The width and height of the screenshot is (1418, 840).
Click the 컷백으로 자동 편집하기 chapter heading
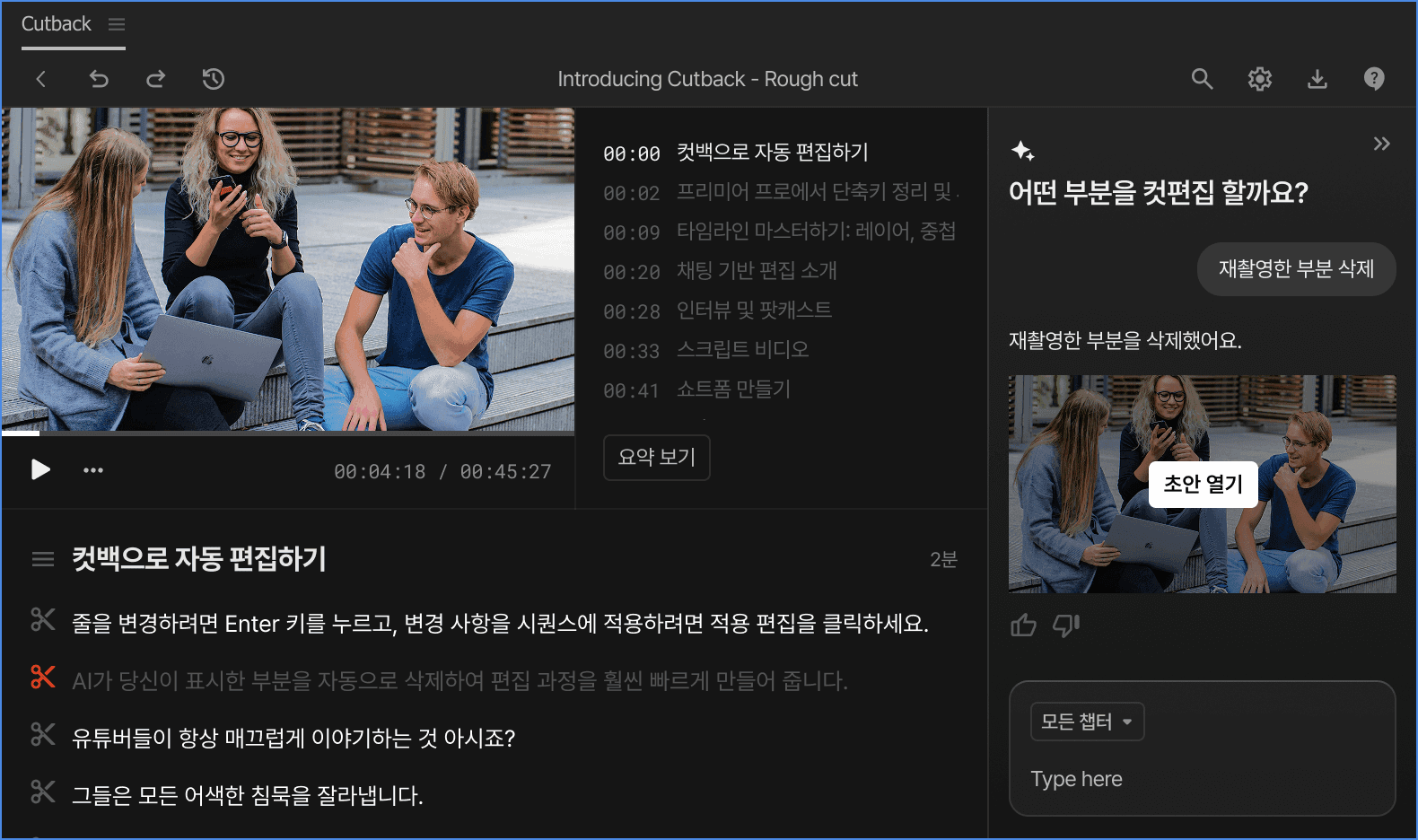[199, 559]
